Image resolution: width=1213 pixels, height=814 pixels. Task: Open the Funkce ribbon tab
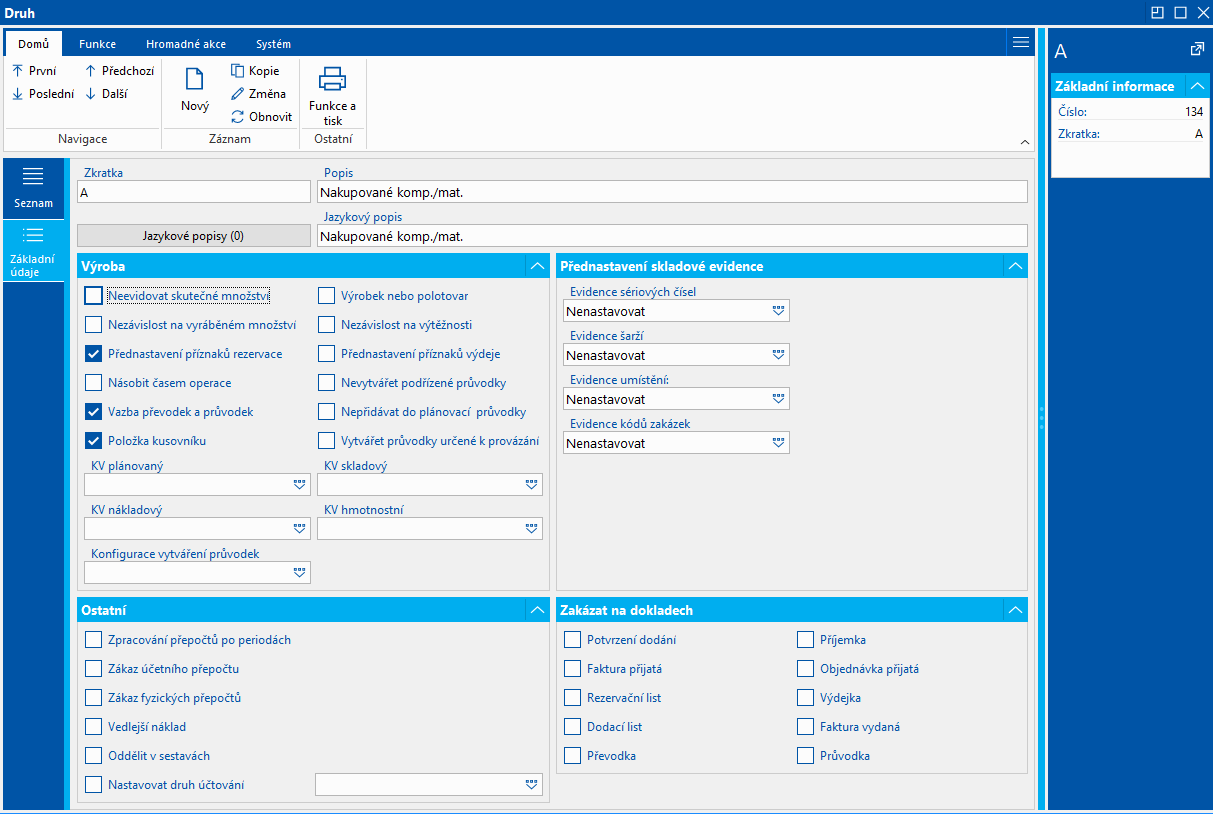(x=98, y=44)
